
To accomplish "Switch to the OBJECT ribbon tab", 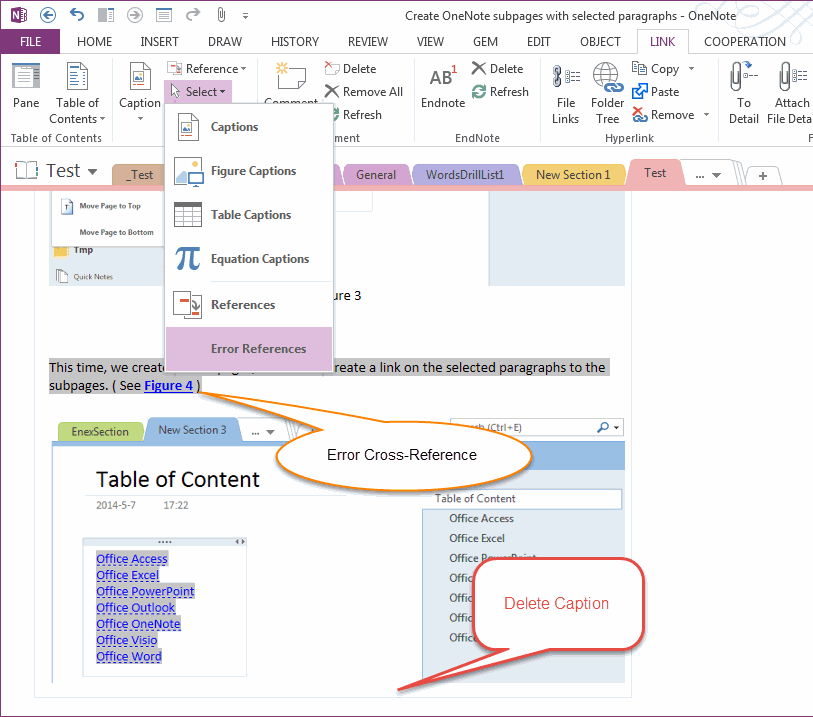I will [600, 41].
